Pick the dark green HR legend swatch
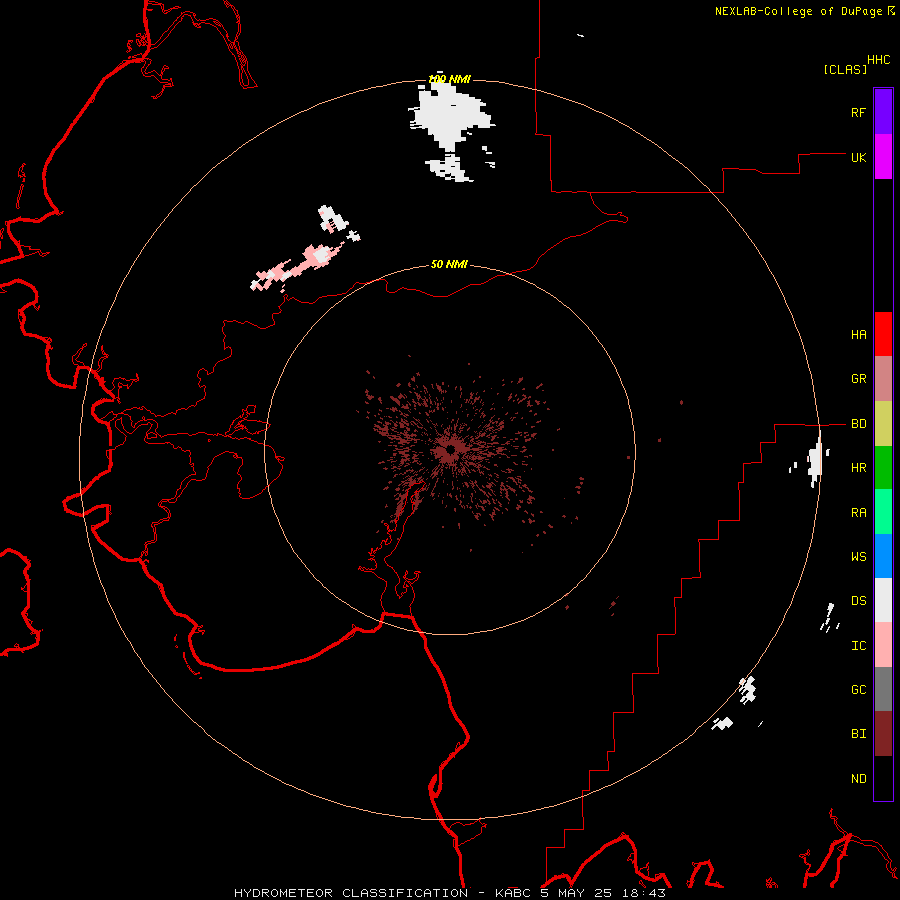Image resolution: width=900 pixels, height=900 pixels. (x=883, y=468)
